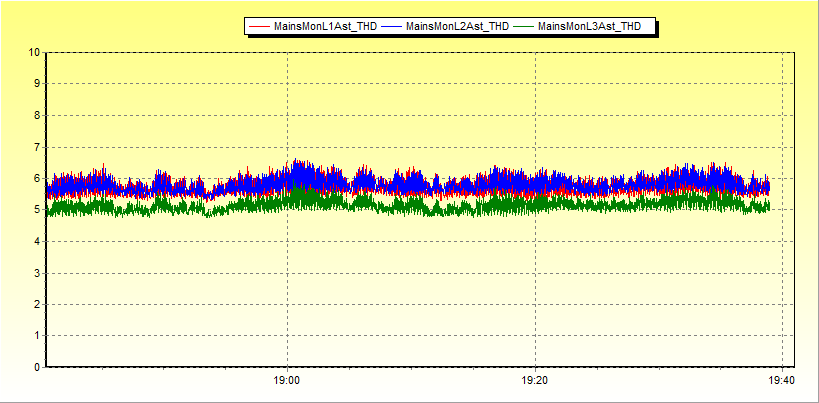Click the y-axis value 2 label

coord(37,304)
